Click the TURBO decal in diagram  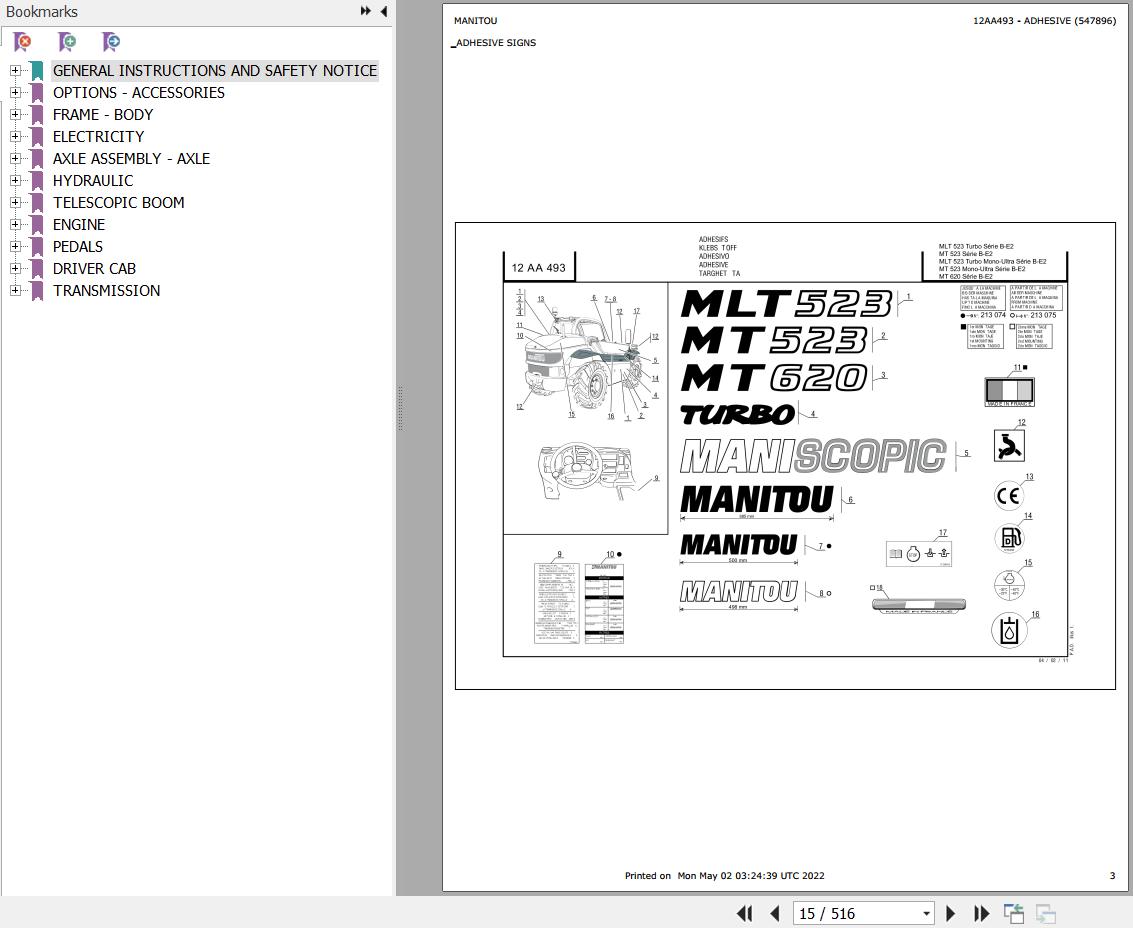click(737, 415)
